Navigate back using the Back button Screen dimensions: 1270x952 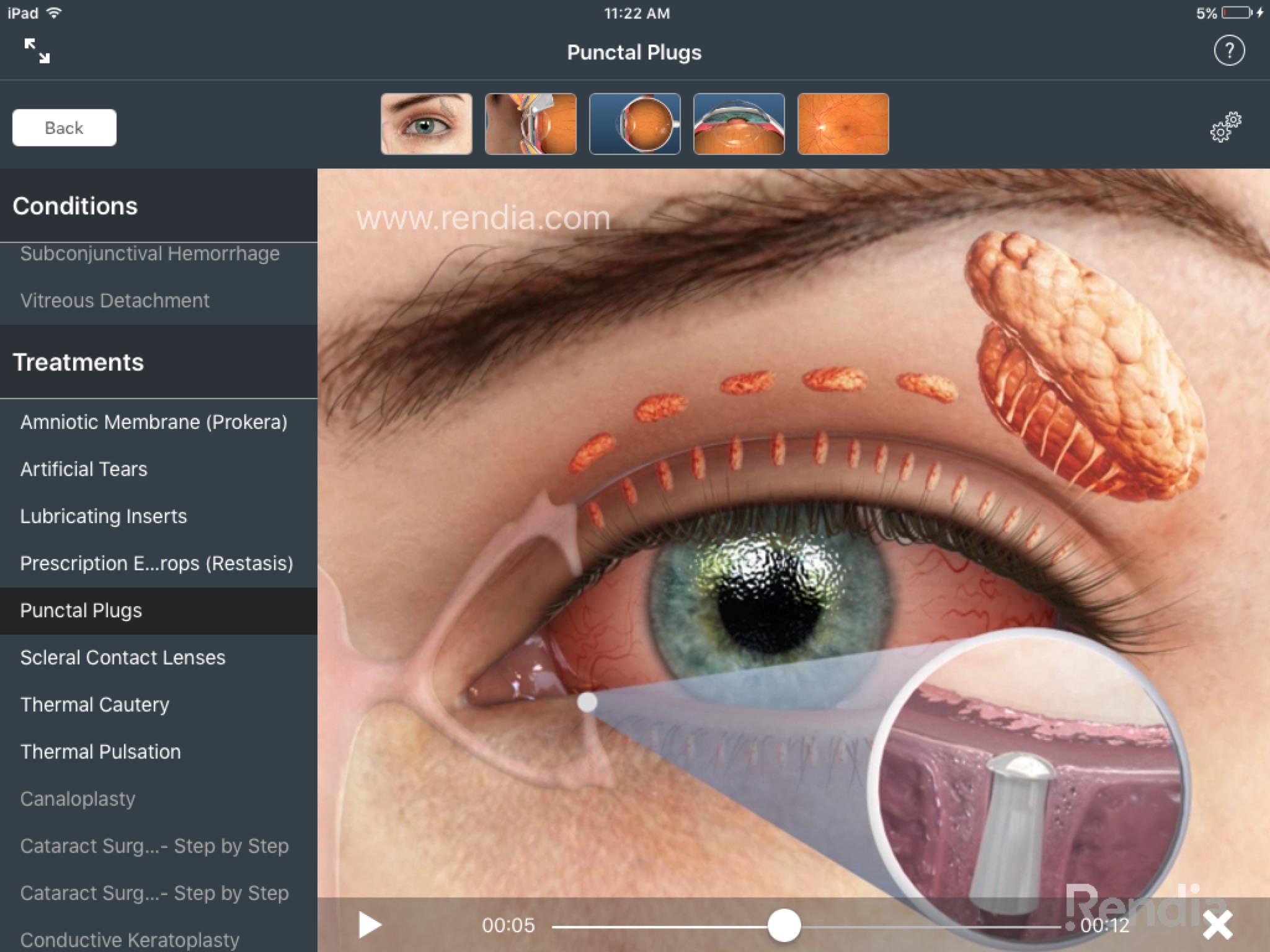[64, 127]
